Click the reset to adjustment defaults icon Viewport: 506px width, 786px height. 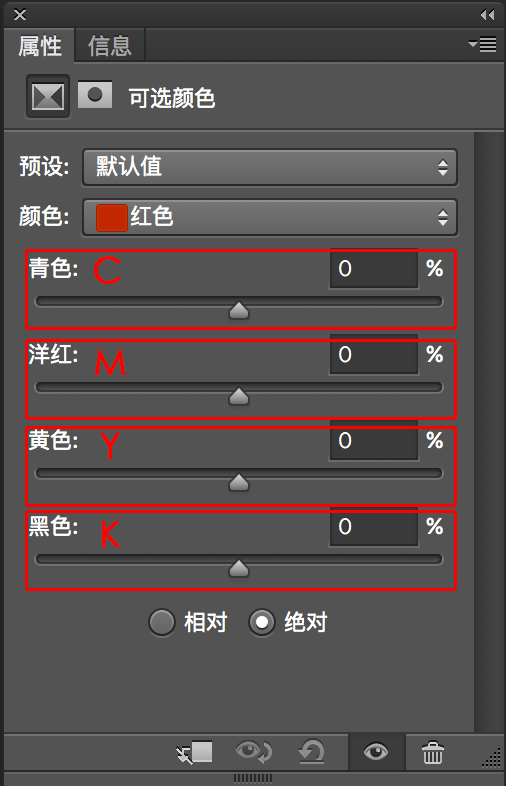pos(311,752)
